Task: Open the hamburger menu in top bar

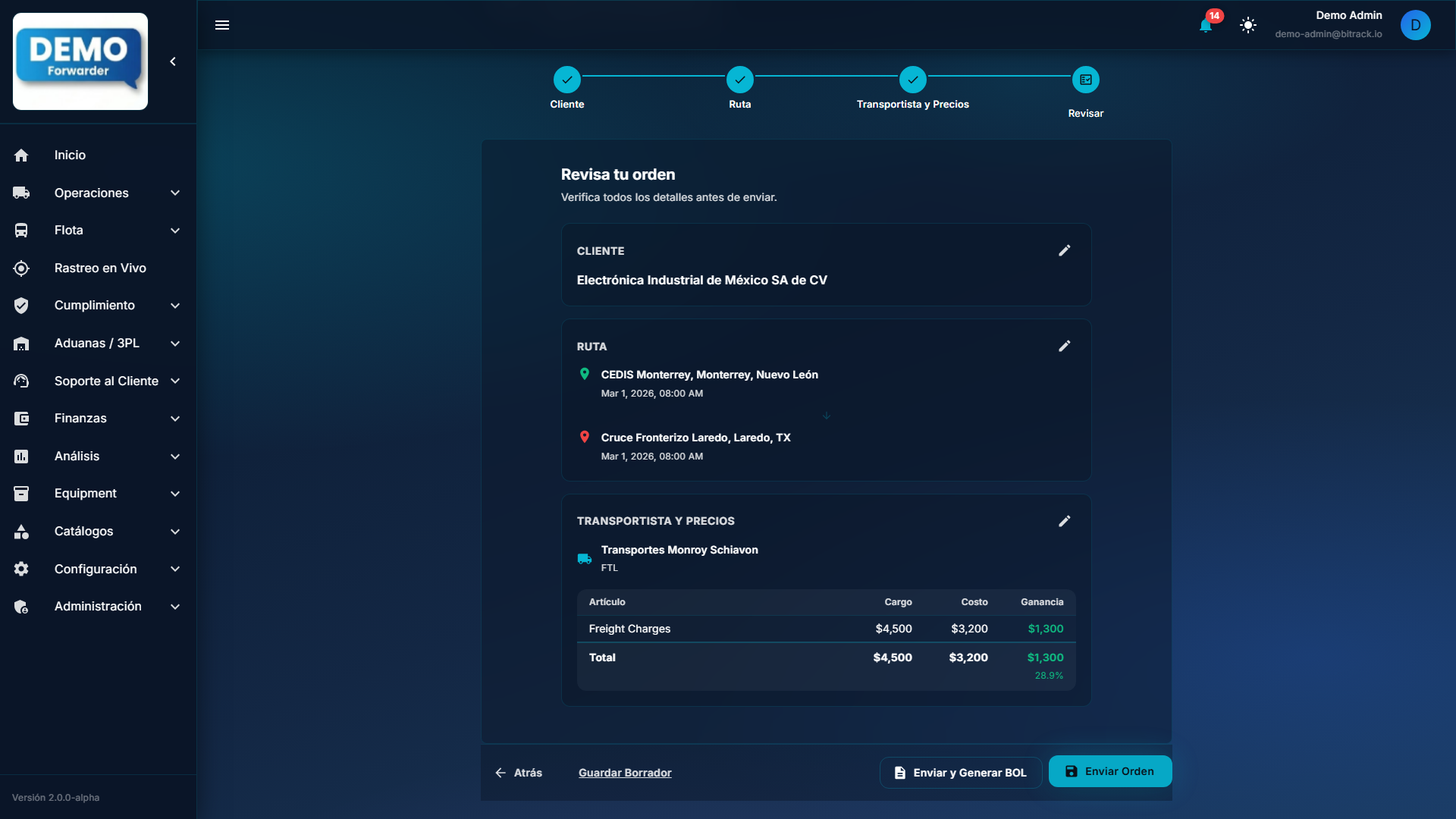Action: 222,25
